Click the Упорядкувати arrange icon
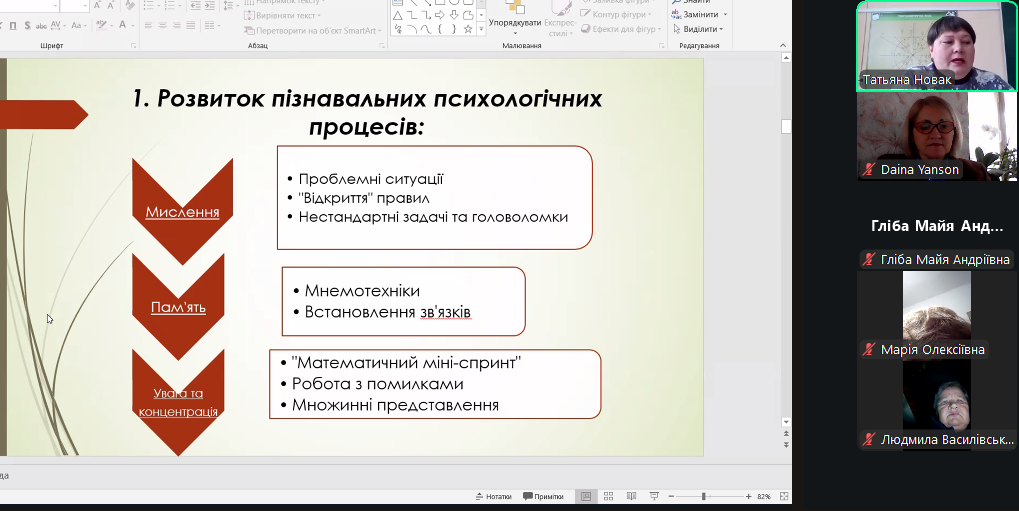The width and height of the screenshot is (1019, 511). [514, 10]
